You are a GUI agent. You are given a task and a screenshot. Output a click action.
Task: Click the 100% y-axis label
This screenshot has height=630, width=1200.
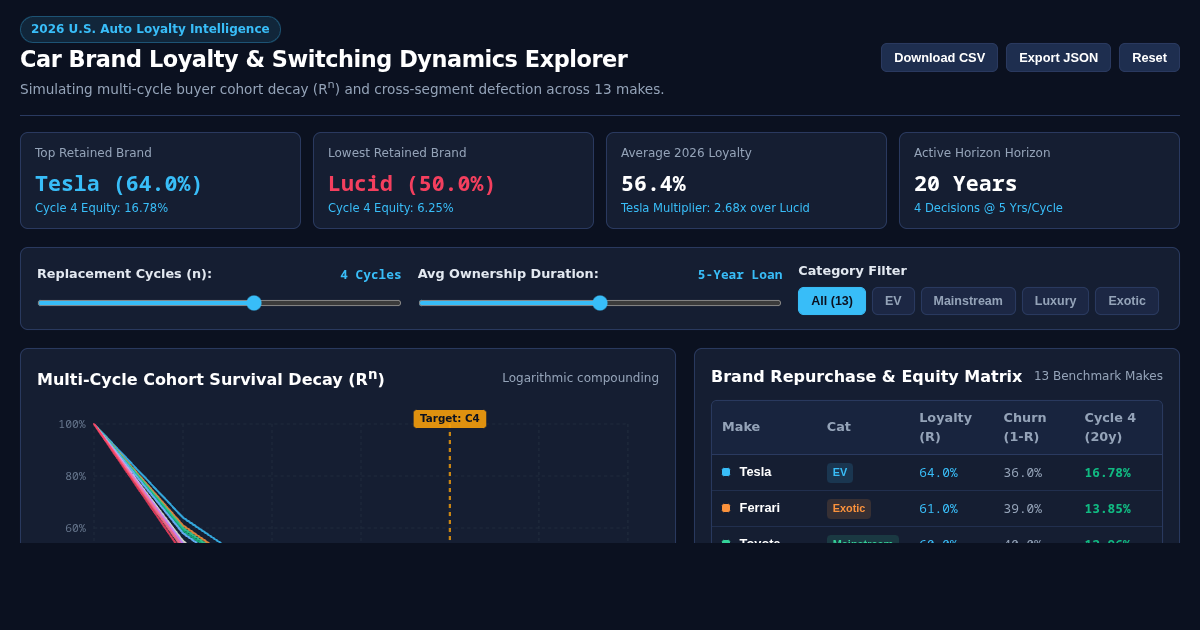[72, 424]
